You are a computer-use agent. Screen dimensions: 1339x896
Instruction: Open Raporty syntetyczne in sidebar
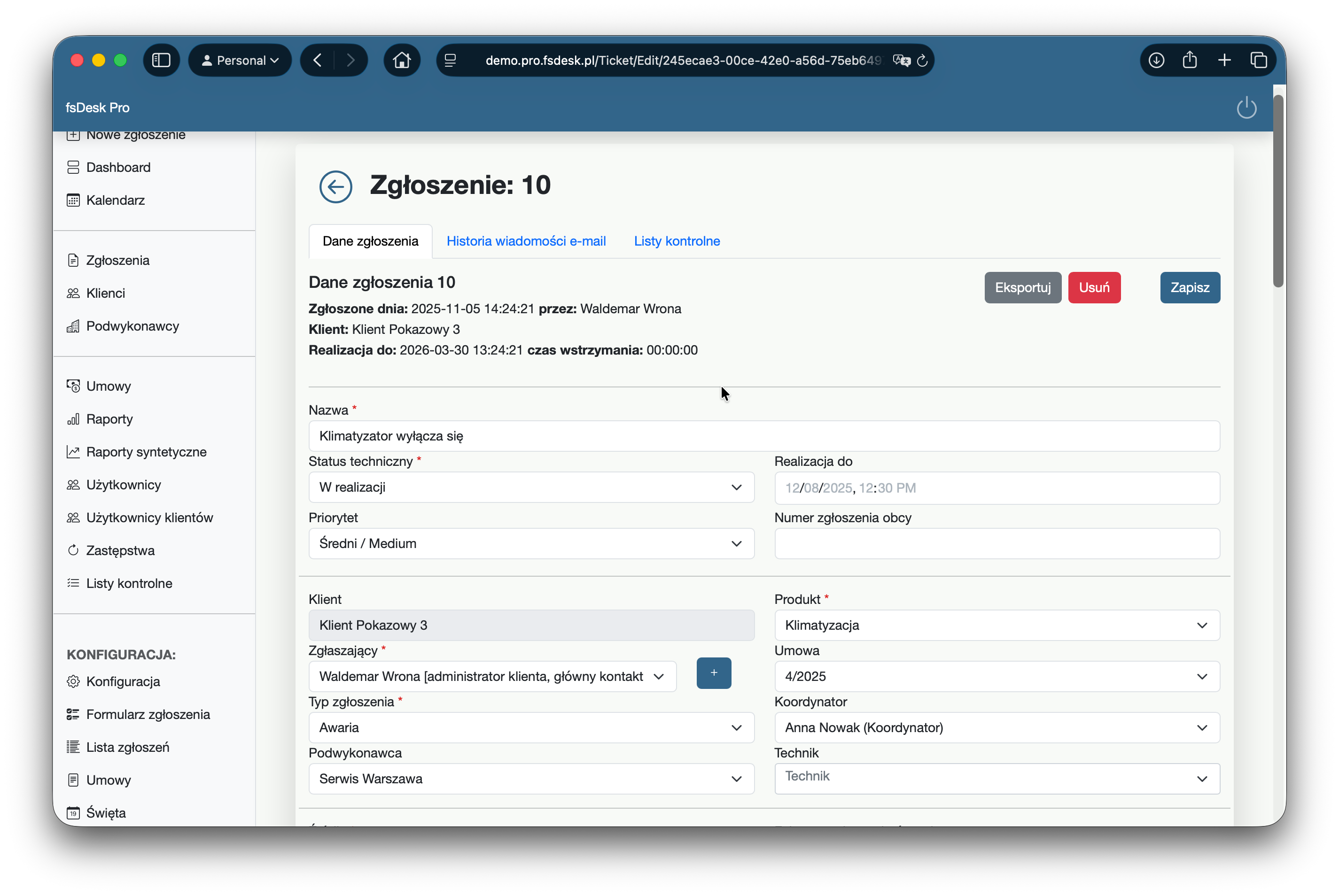click(146, 451)
